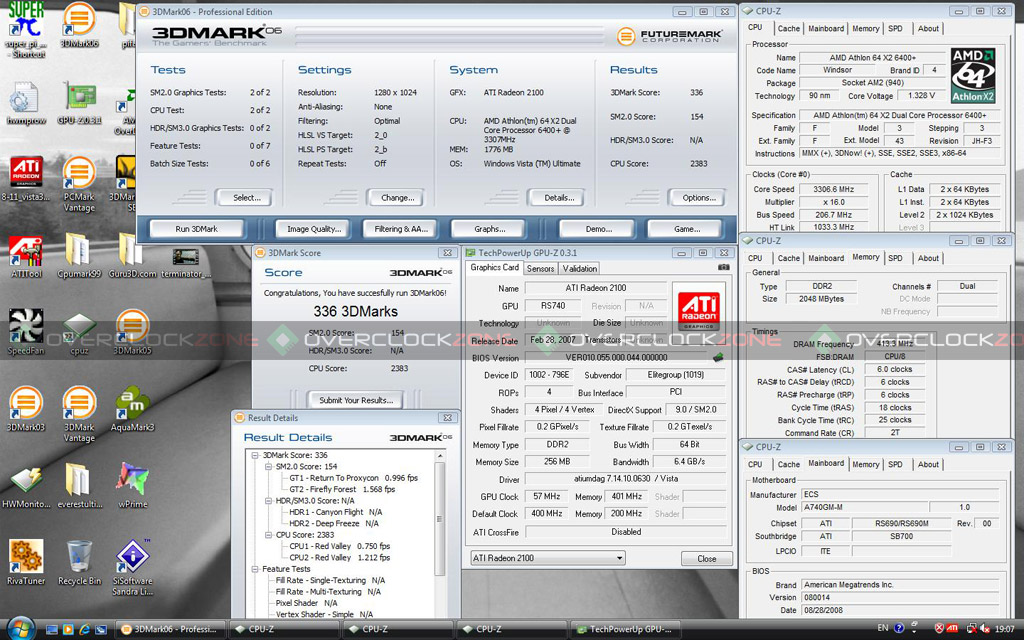Click Select... under Tests
Screen dimensions: 1024x640
(244, 197)
